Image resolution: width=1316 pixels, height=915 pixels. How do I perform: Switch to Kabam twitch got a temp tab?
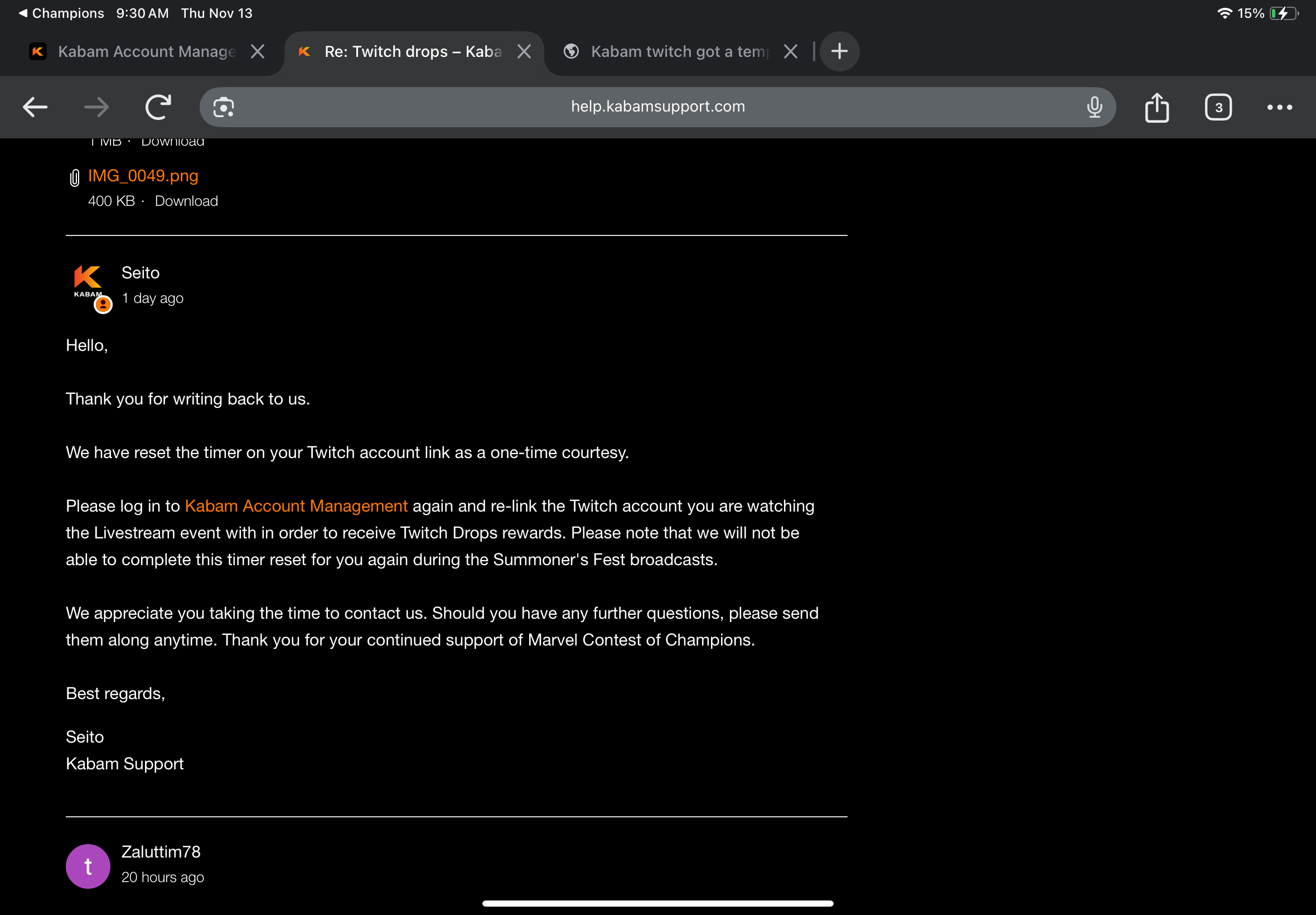click(679, 51)
